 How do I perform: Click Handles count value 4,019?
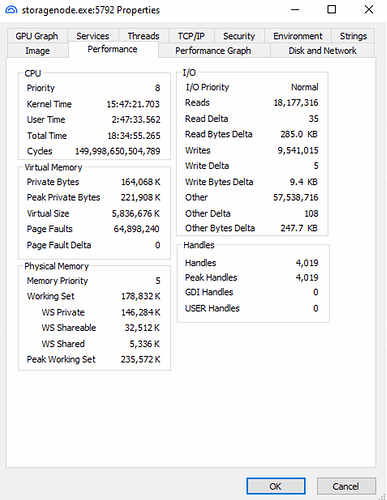pyautogui.click(x=307, y=263)
